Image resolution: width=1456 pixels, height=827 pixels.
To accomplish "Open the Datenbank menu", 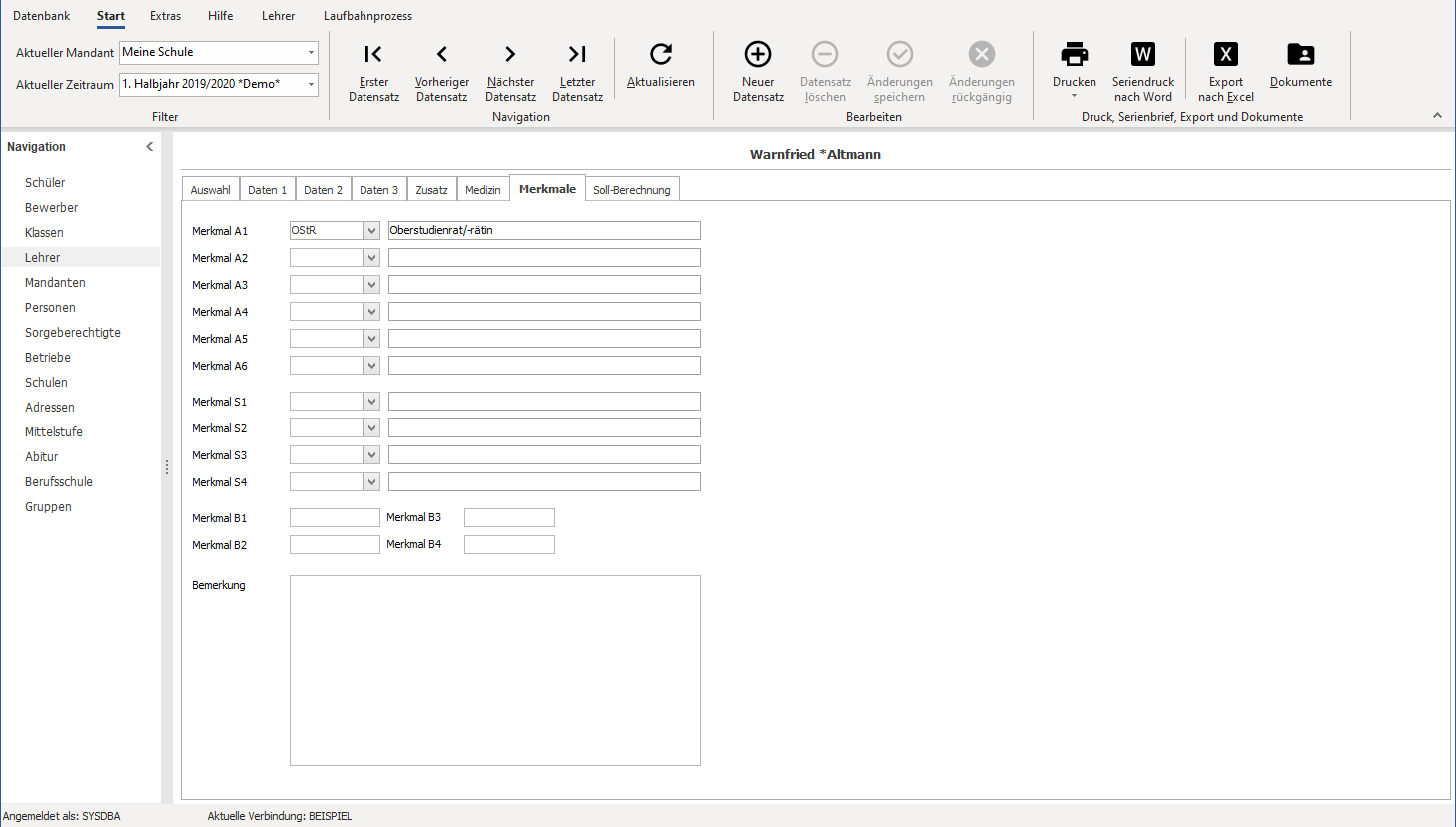I will pos(42,16).
